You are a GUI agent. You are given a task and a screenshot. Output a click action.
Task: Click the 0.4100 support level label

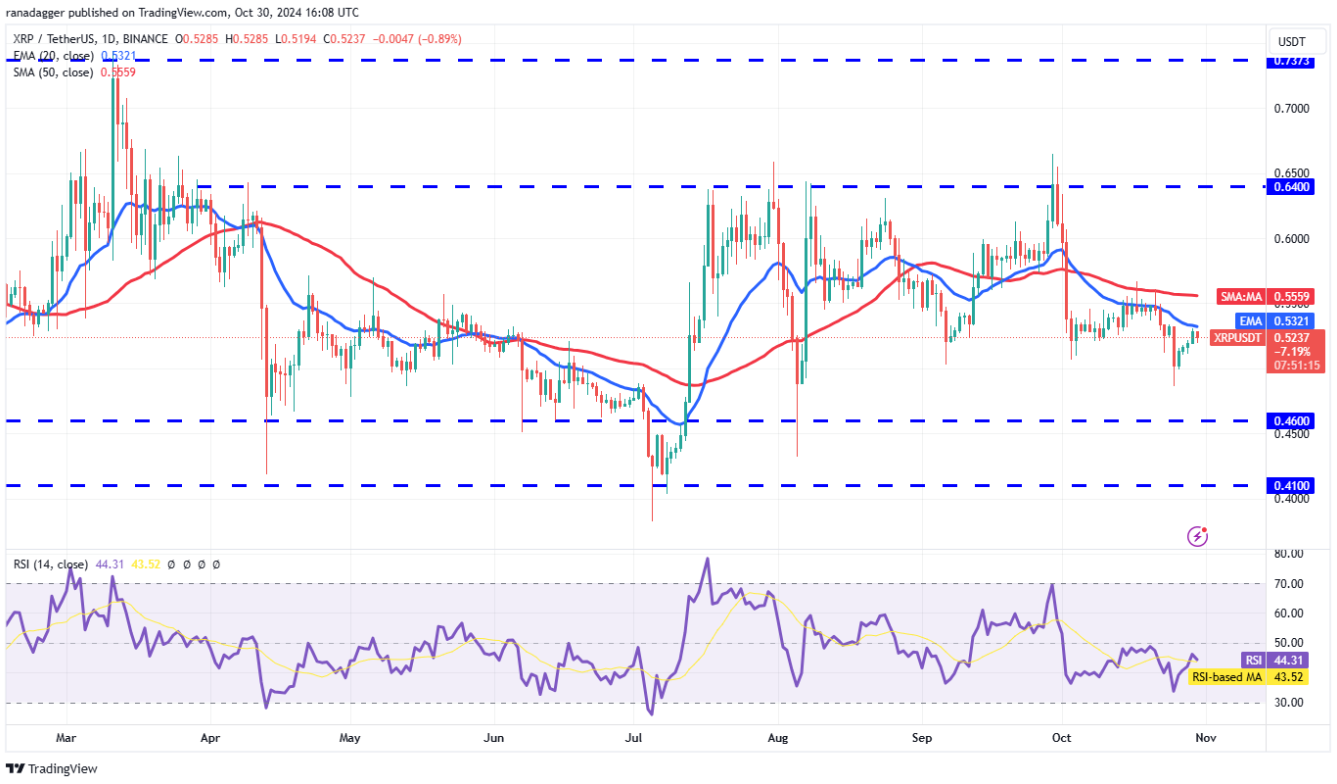[x=1296, y=485]
